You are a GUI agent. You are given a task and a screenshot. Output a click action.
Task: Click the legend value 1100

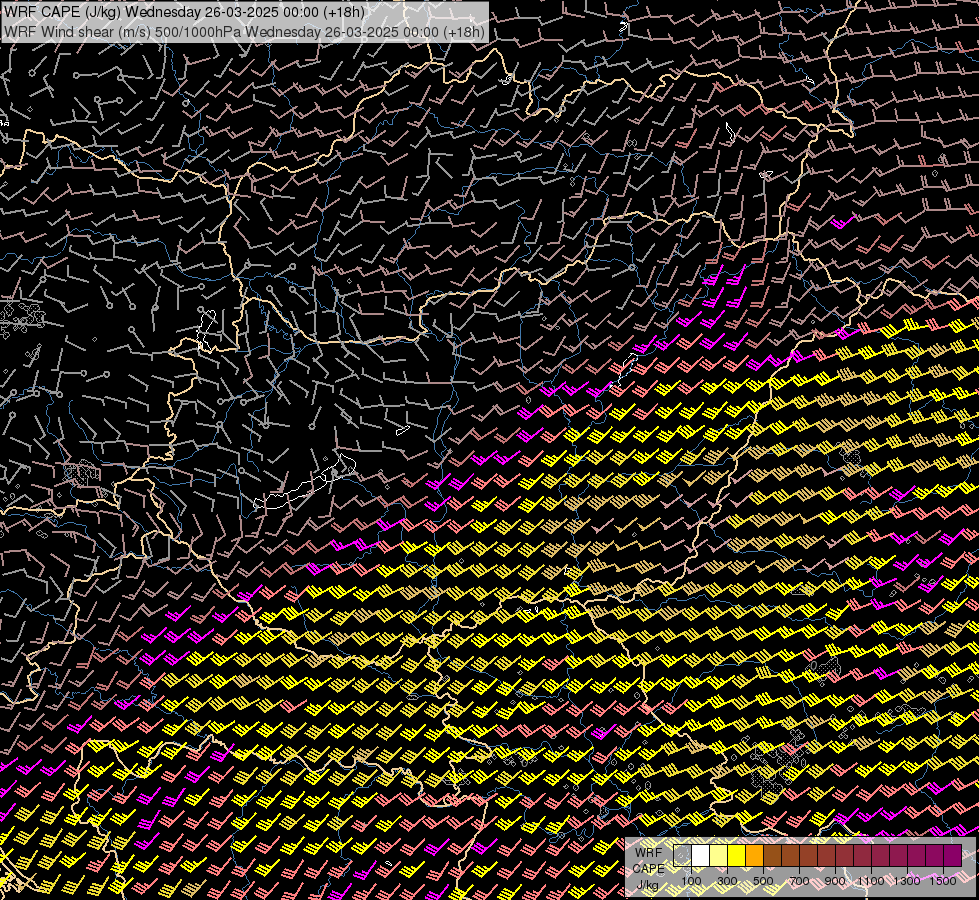pyautogui.click(x=871, y=881)
